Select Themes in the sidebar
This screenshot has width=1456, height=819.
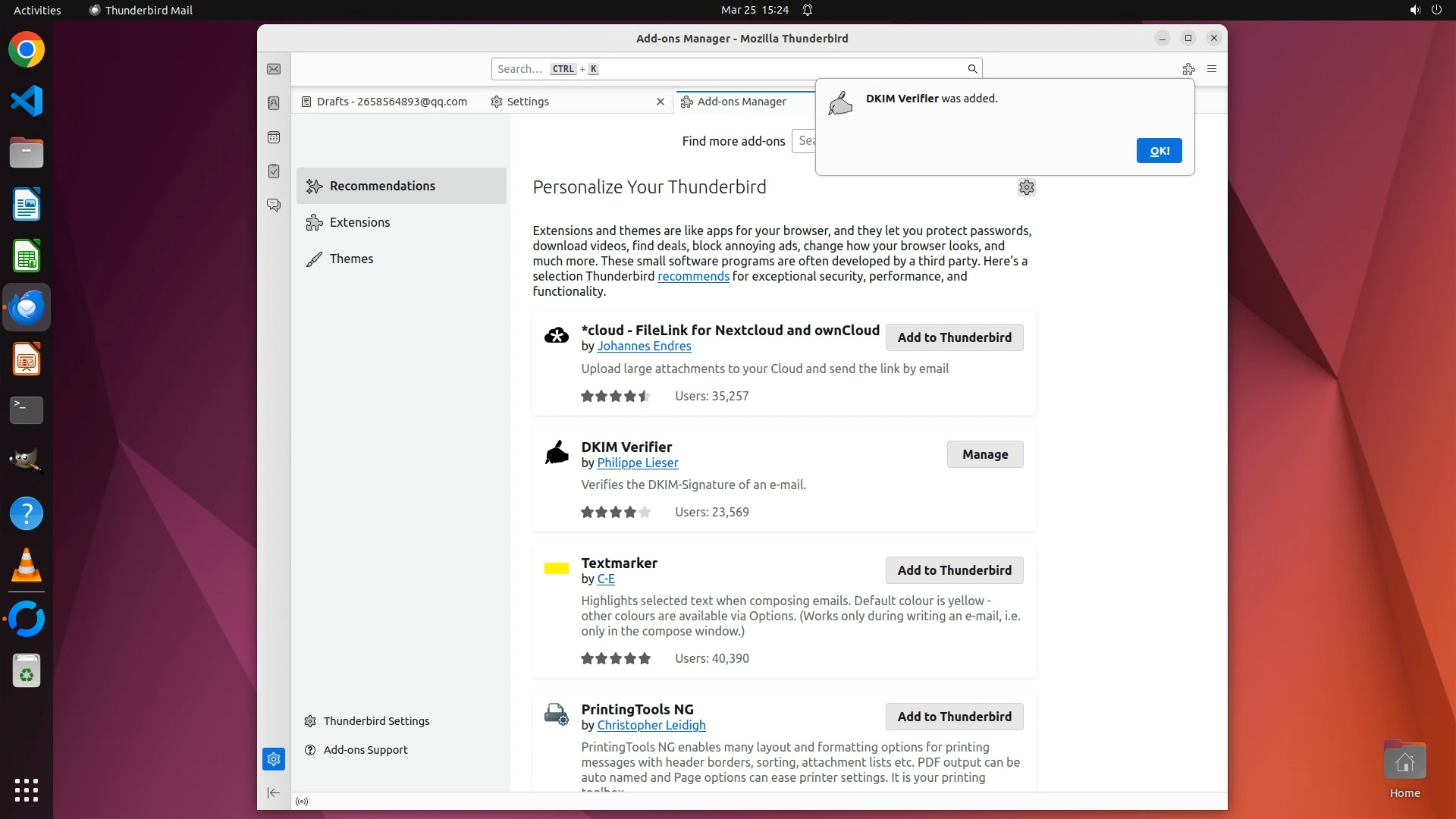351,259
